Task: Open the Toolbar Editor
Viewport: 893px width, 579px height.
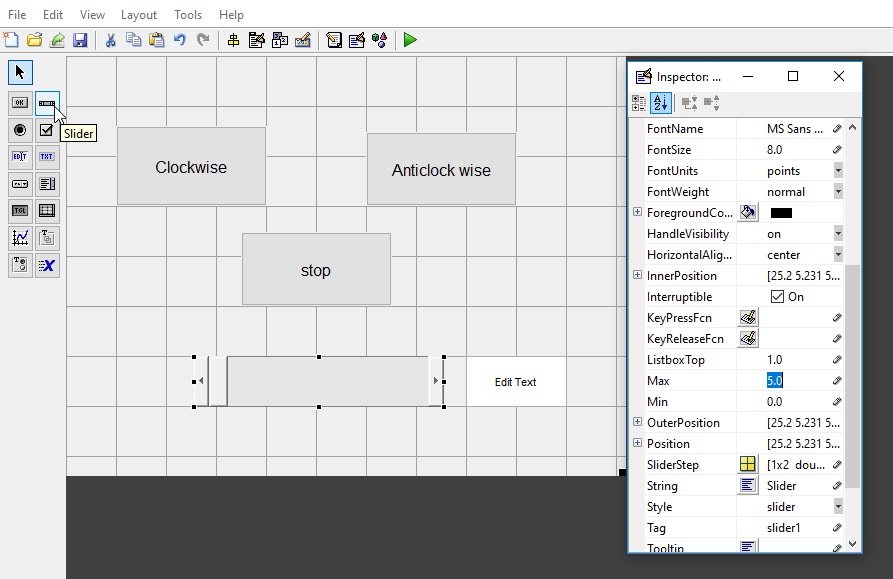Action: (x=303, y=40)
